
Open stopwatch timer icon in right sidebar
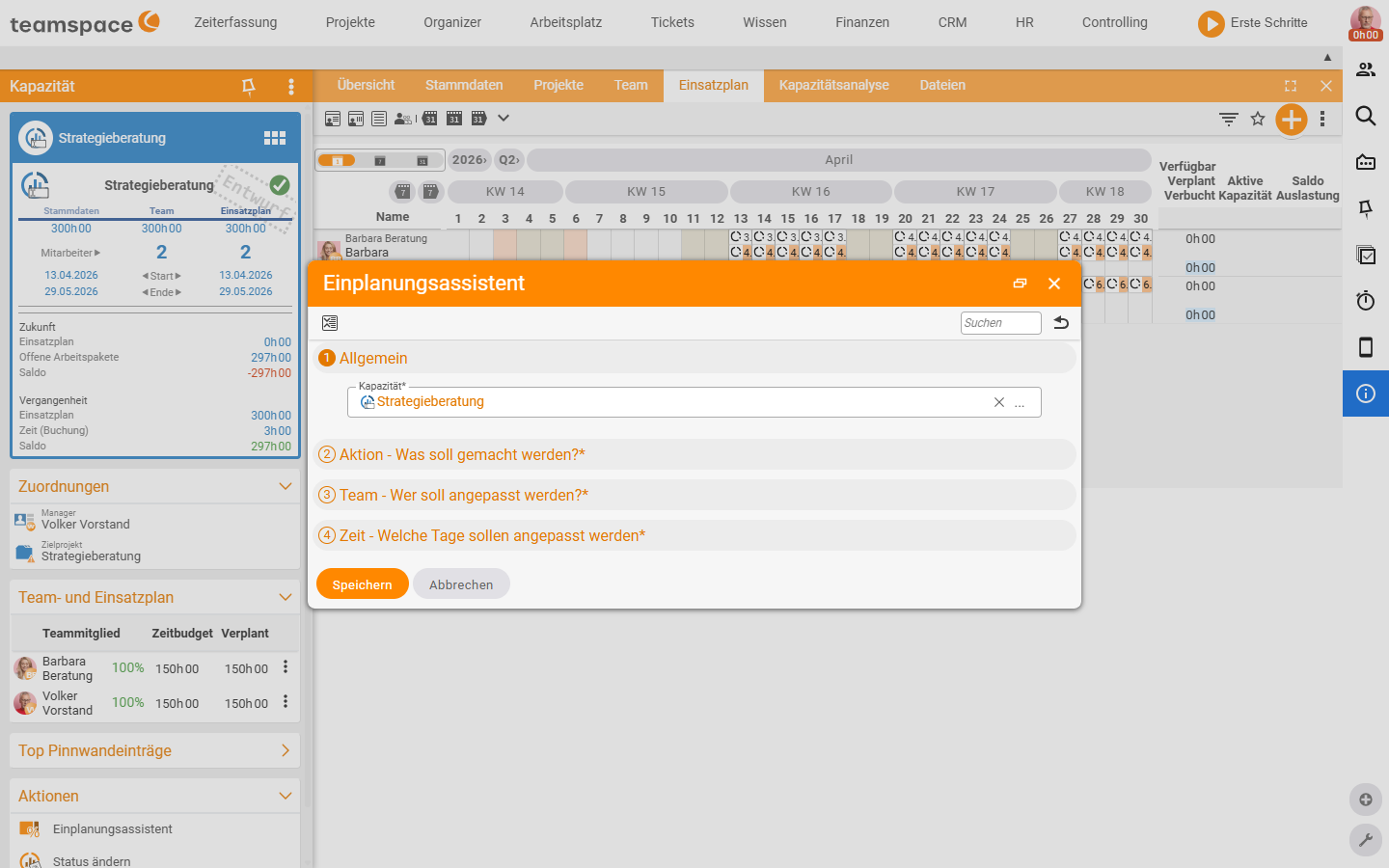1366,301
